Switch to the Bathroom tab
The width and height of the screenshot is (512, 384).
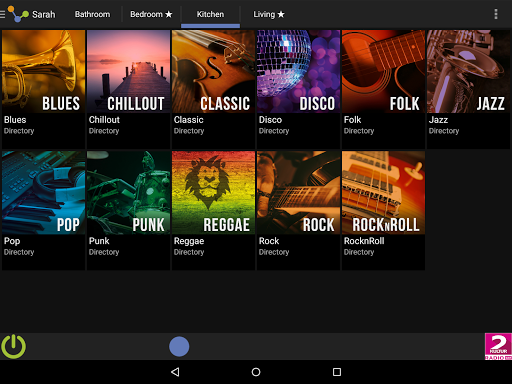click(92, 14)
